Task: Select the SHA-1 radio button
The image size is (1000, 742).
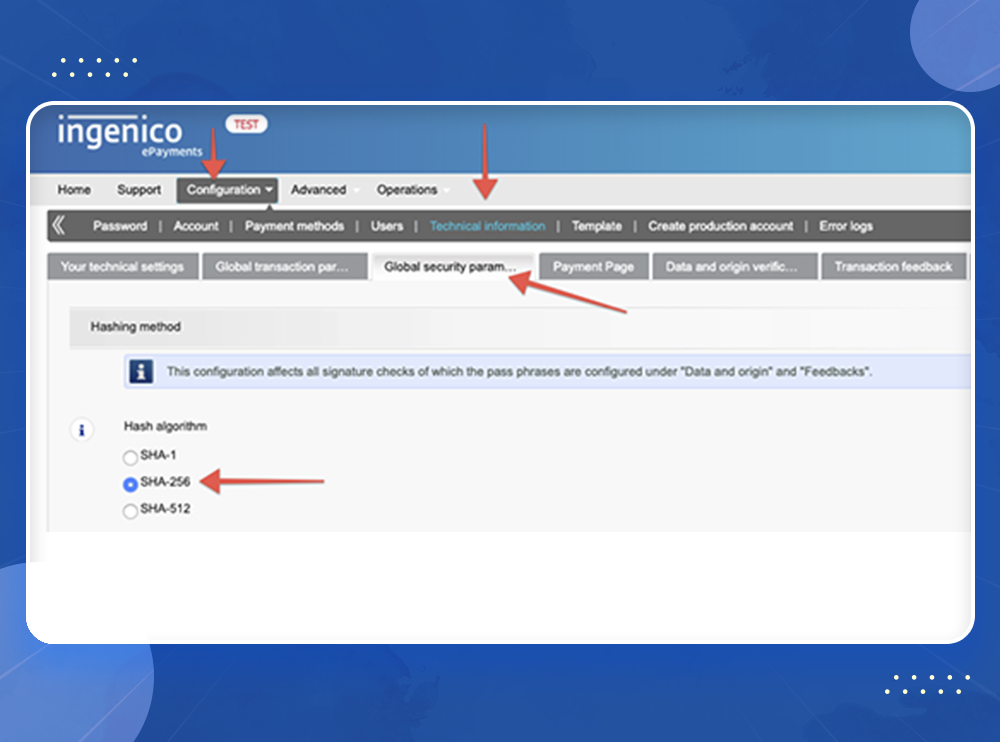Action: [130, 458]
